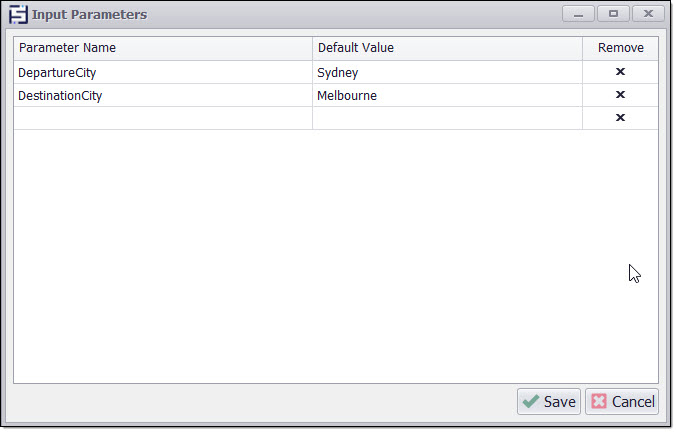Save the input parameters

coord(548,401)
